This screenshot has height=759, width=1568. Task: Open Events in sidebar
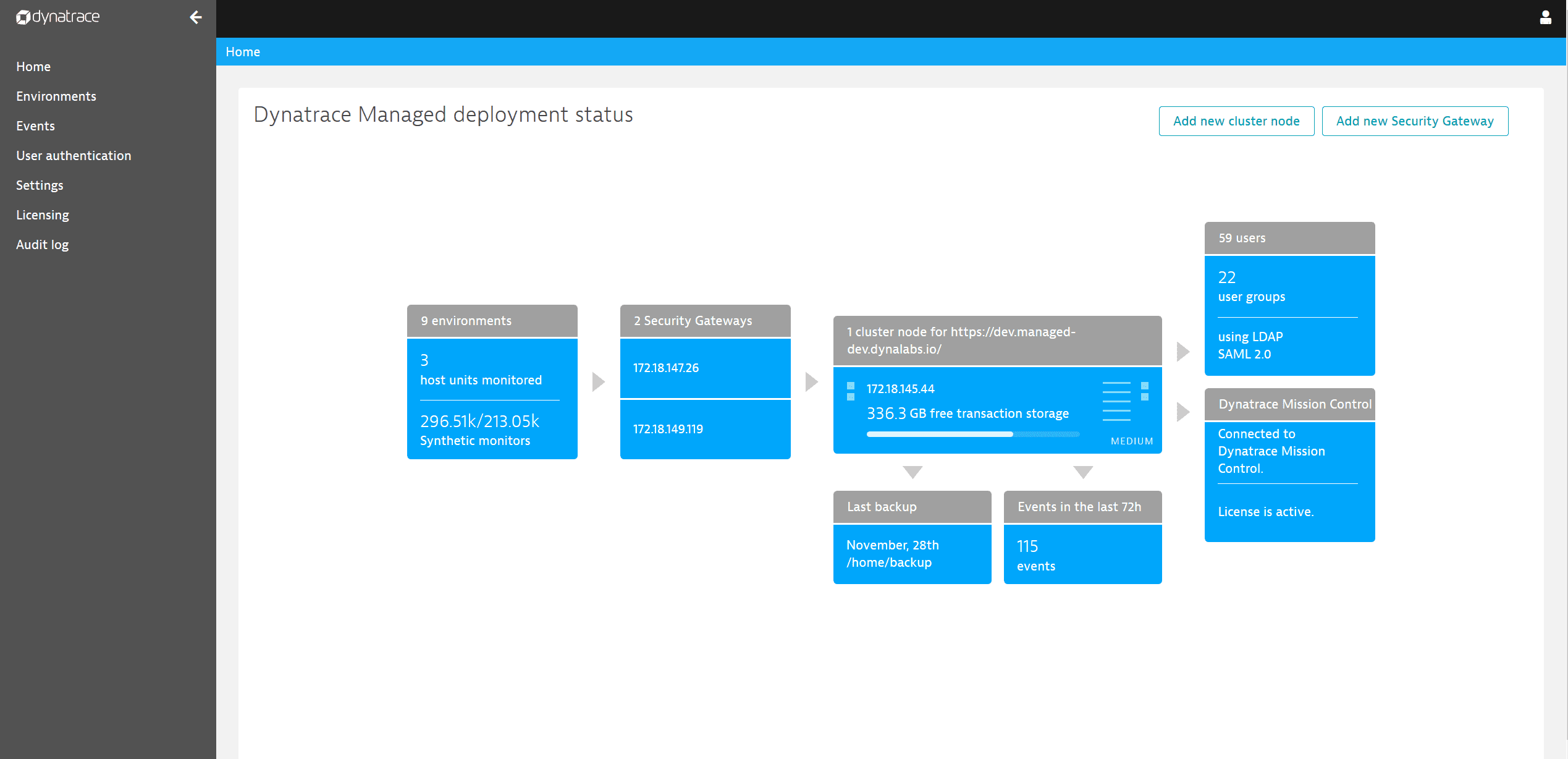click(x=35, y=126)
